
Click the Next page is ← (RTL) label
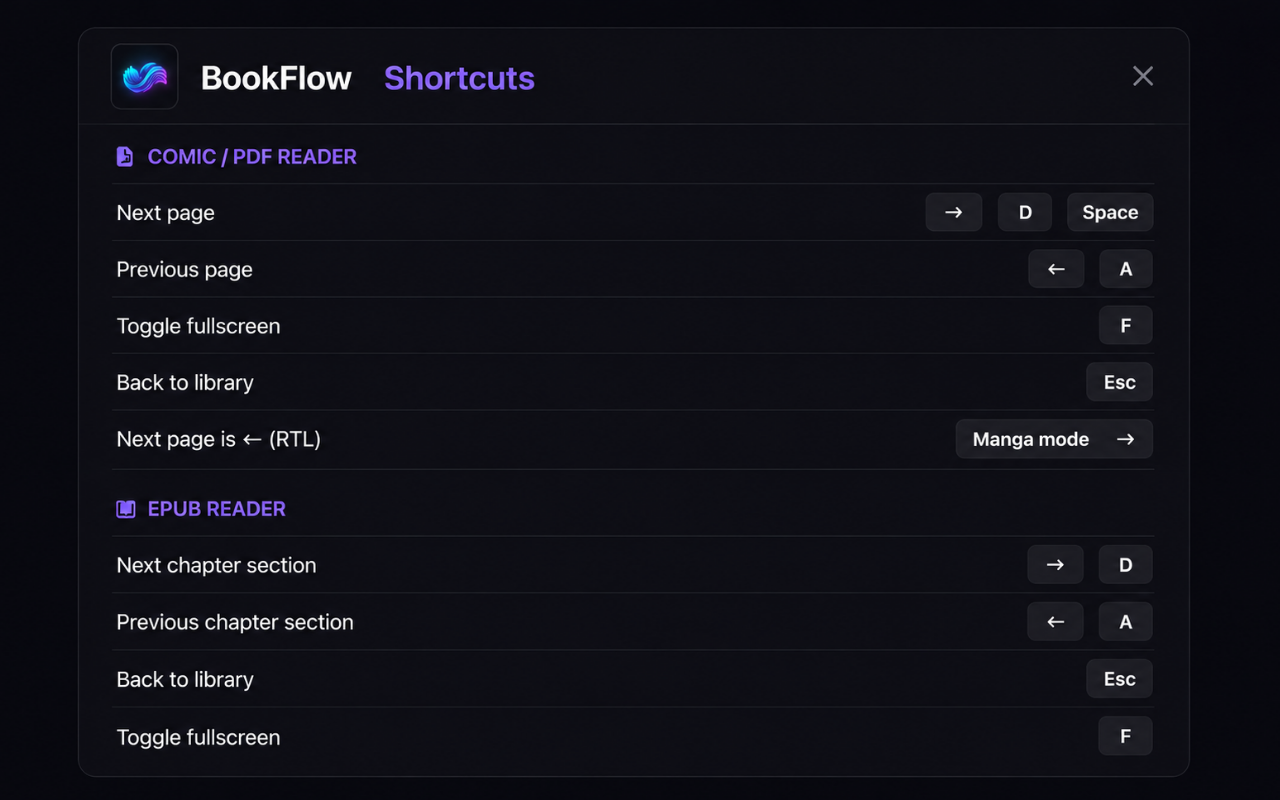218,439
